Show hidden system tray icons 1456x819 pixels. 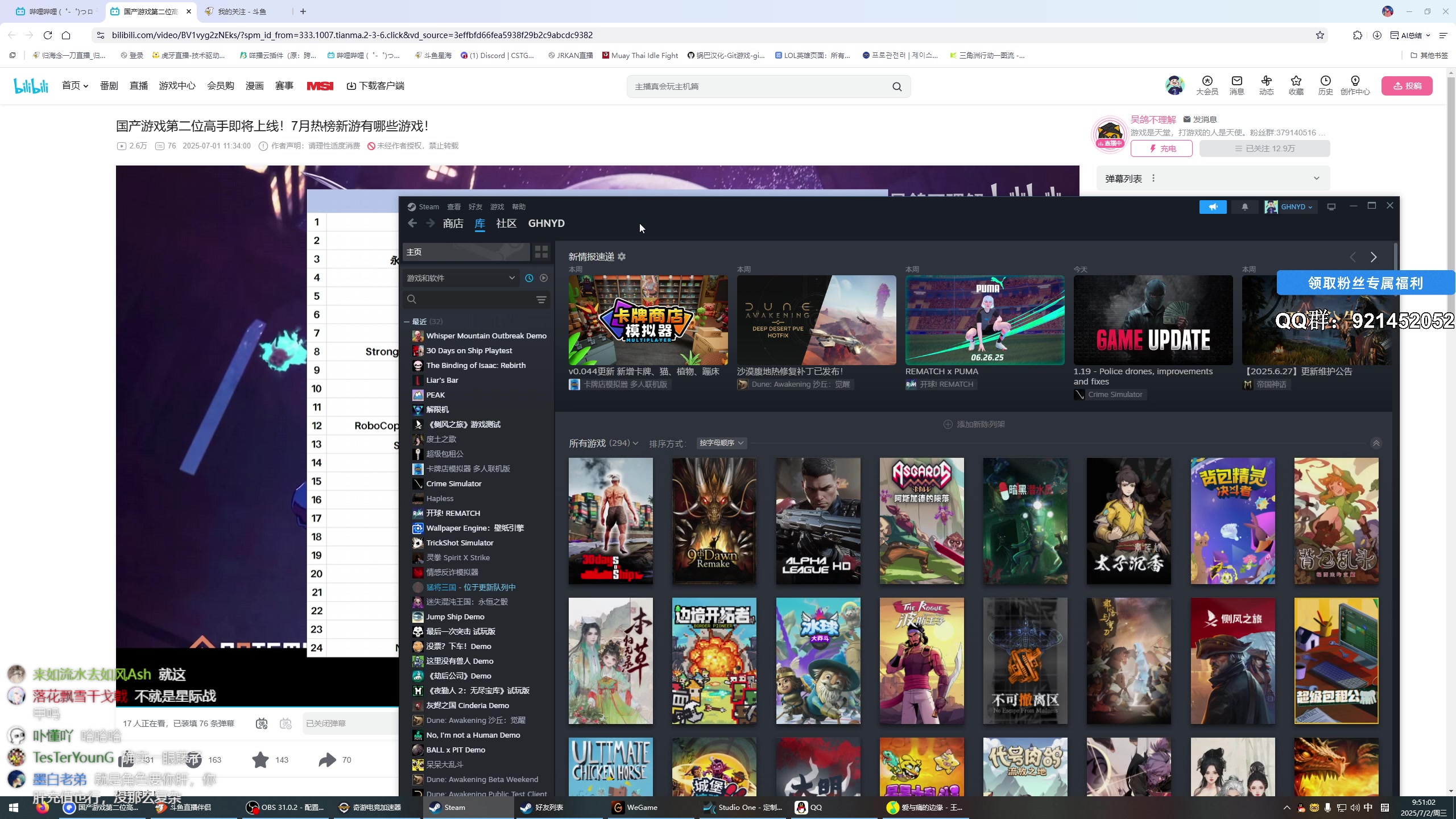click(1287, 808)
